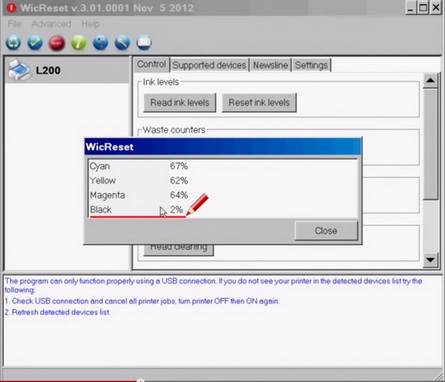Screen dimensions: 445x382
Task: Click the scrollbar up arrow in Control panel
Action: coord(430,80)
